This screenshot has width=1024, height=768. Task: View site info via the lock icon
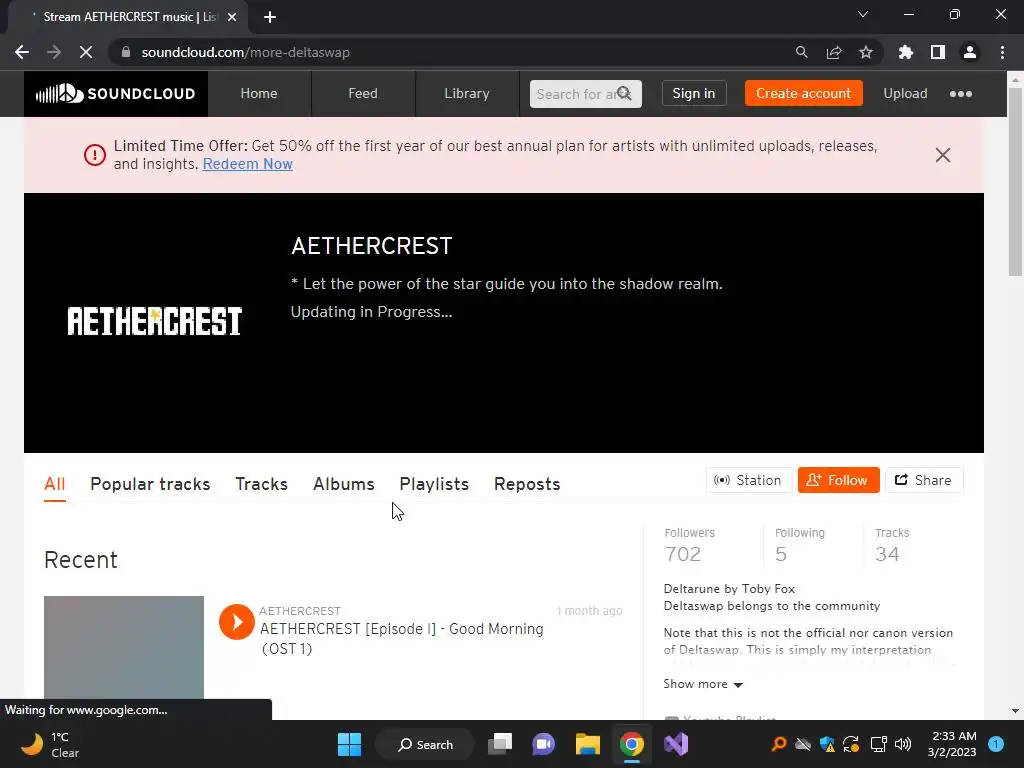(126, 52)
